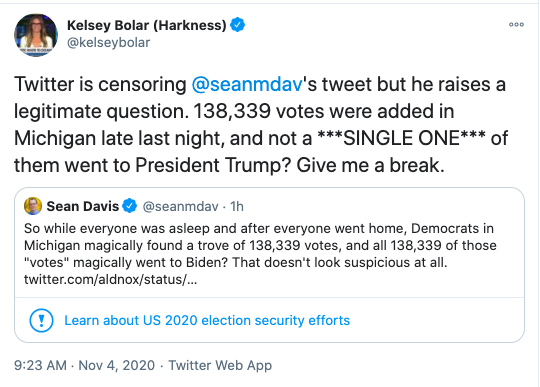This screenshot has height=387, width=540.
Task: Click the exclamation info icon
Action: 41,321
